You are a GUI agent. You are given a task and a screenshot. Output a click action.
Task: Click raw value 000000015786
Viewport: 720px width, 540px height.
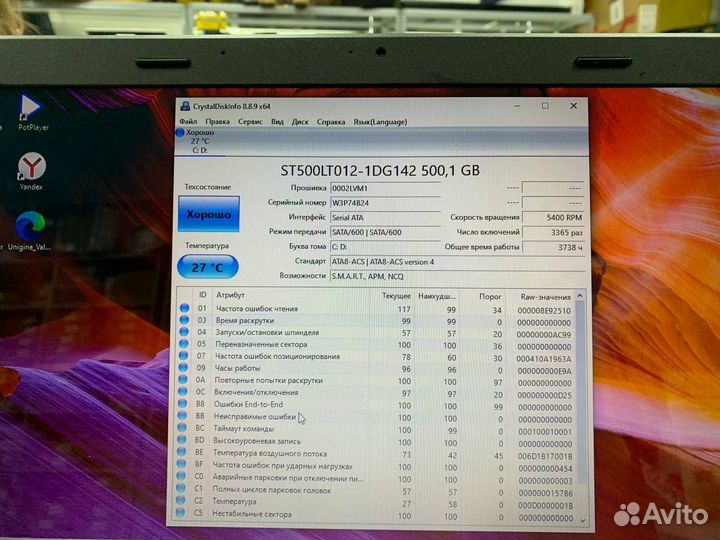click(546, 493)
